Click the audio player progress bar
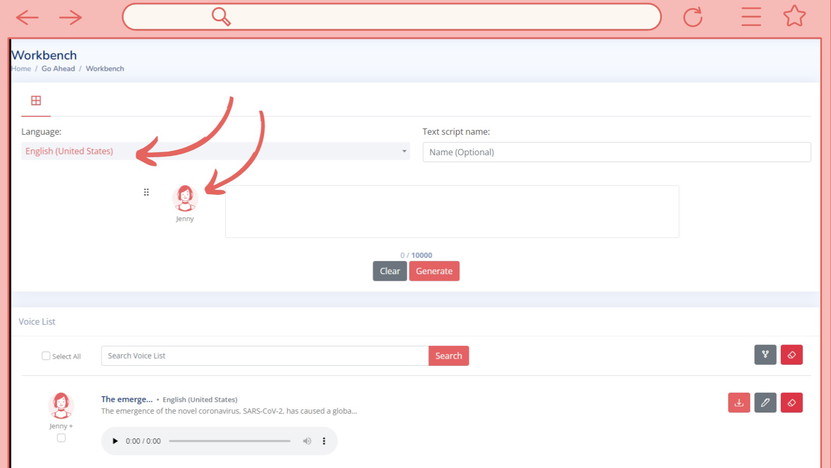 tap(229, 441)
